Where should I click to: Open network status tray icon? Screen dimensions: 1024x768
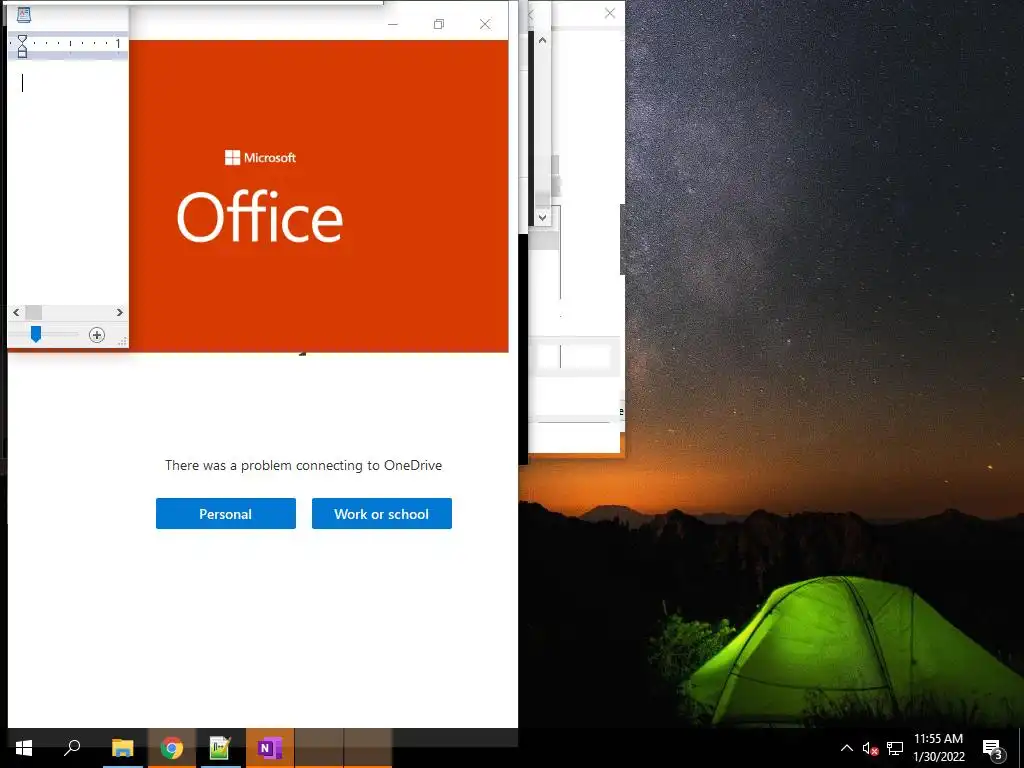(895, 748)
